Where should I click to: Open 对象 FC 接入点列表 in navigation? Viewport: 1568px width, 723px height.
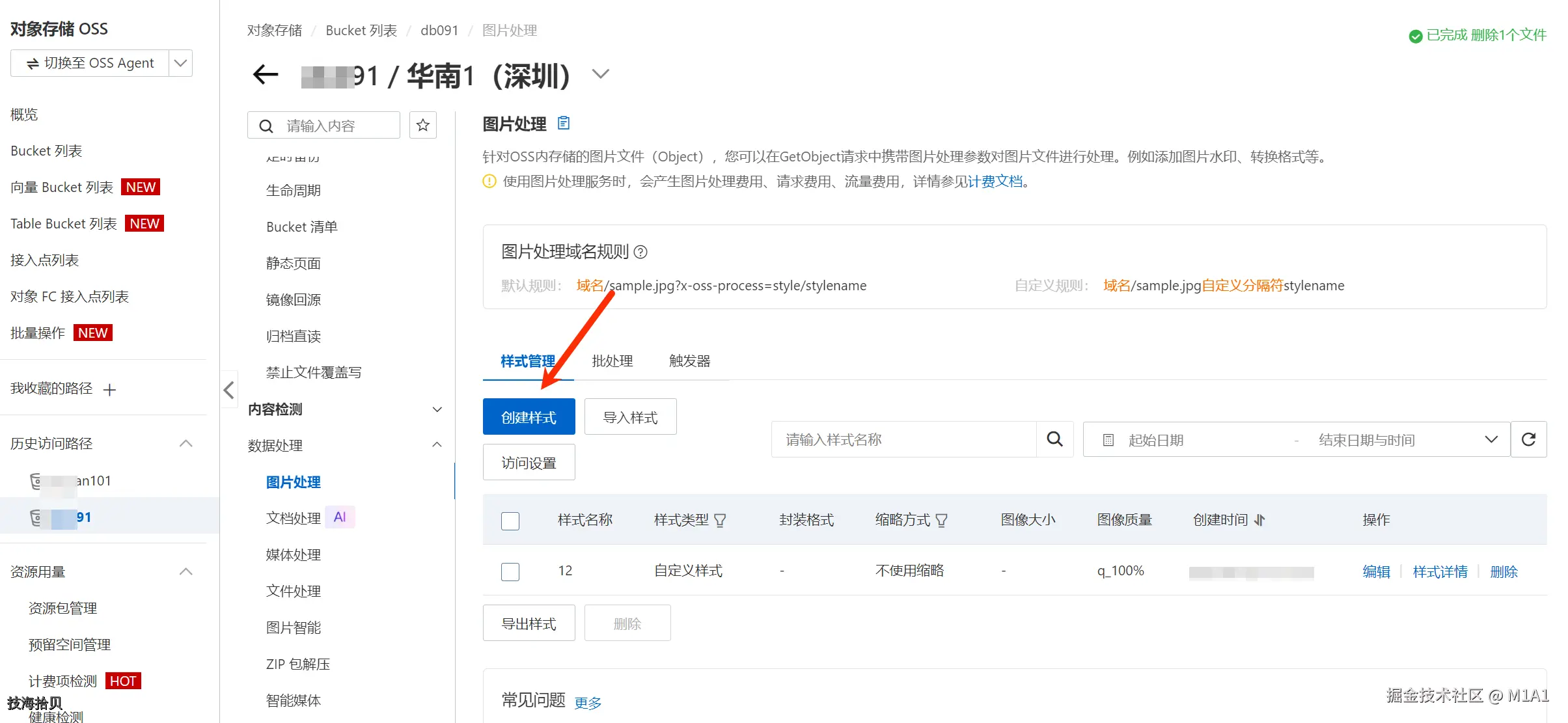(70, 297)
